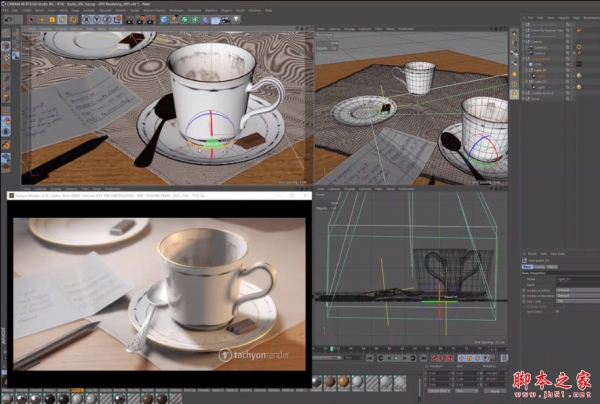Collapse the Light_01 group

click(527, 70)
